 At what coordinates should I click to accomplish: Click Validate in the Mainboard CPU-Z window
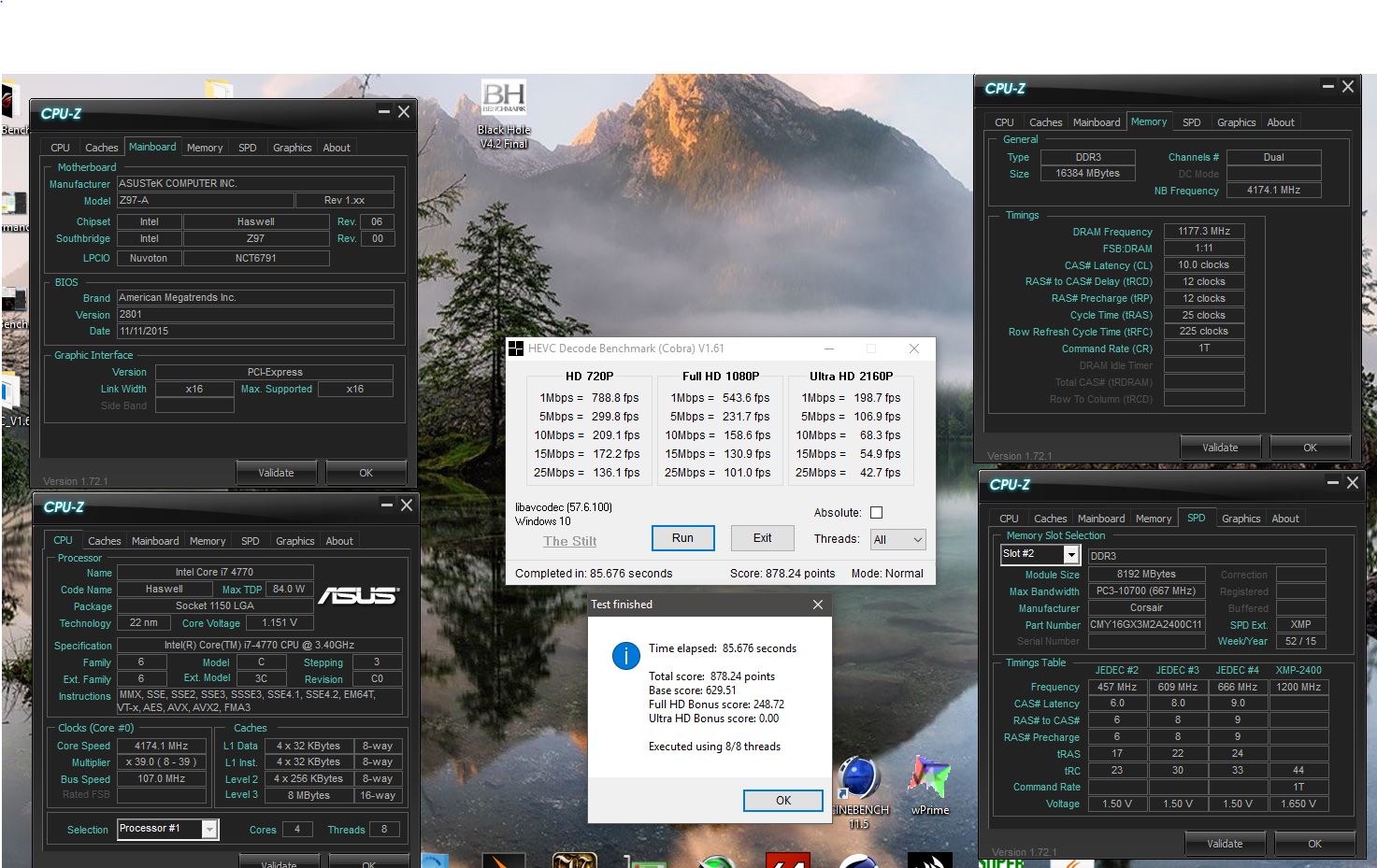coord(276,473)
